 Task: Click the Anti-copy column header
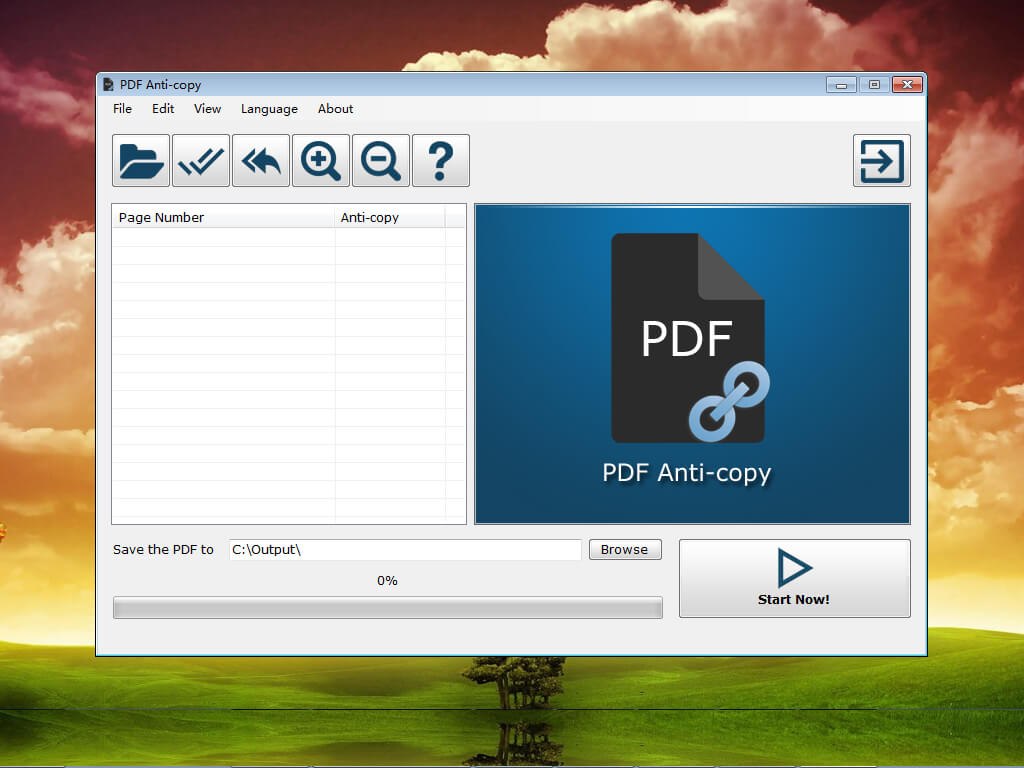coord(390,217)
